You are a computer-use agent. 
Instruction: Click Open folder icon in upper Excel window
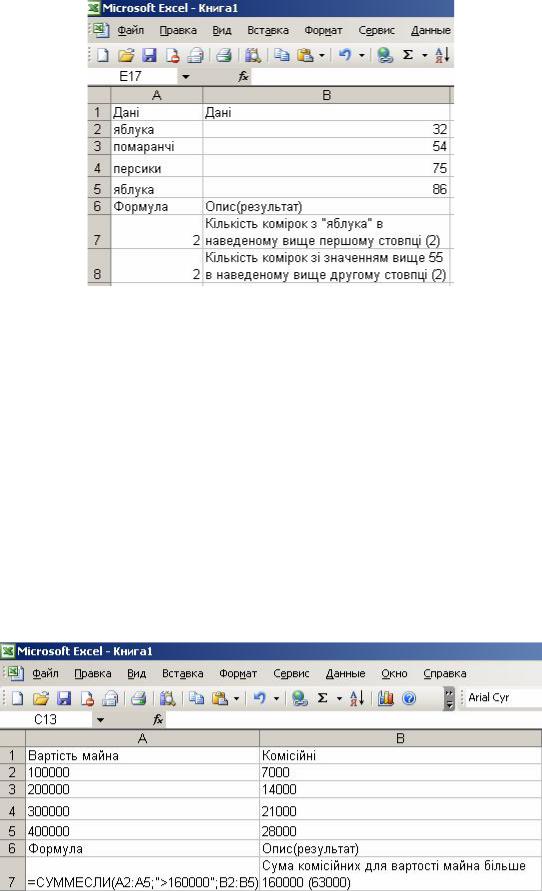coord(126,55)
